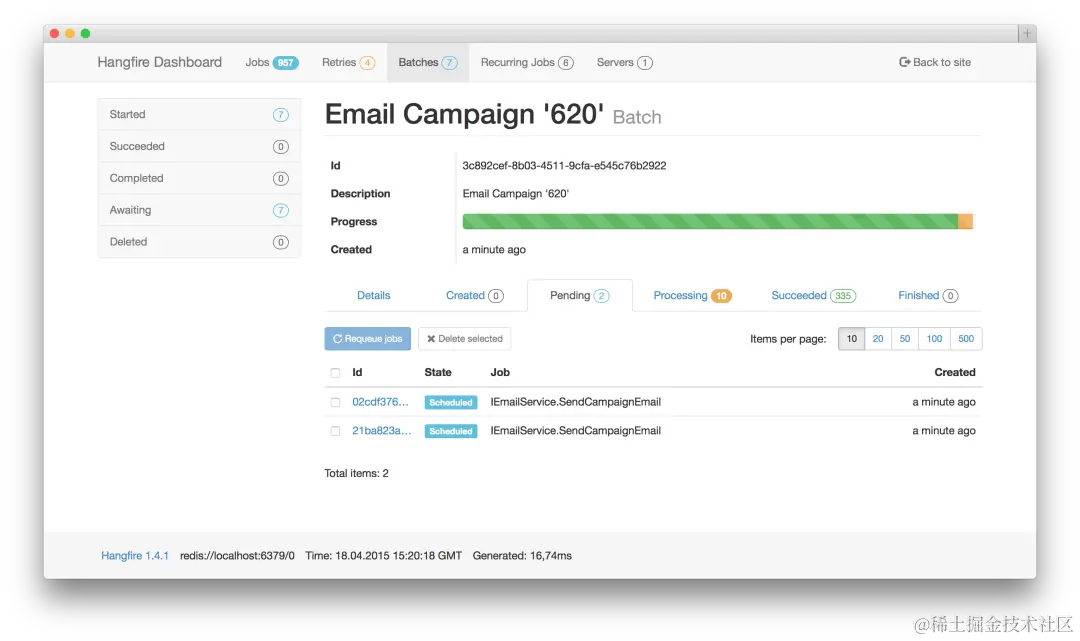
Task: Click the Job column header
Action: click(x=500, y=372)
